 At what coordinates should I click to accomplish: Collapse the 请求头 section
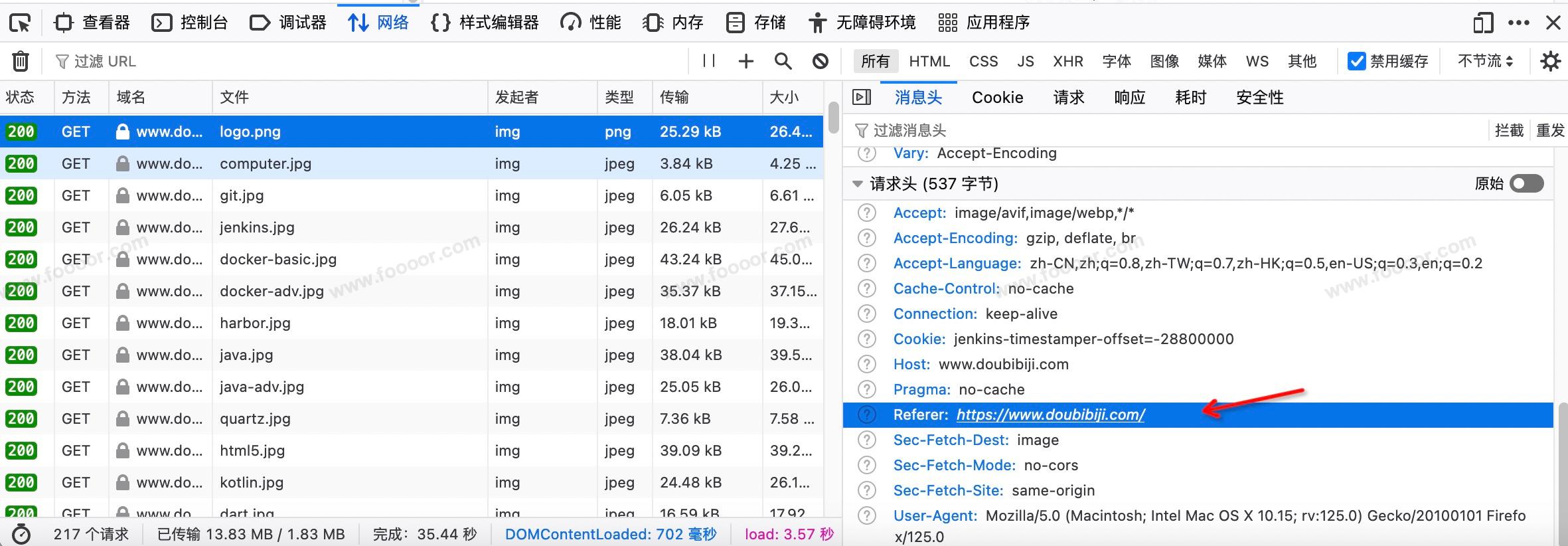tap(858, 184)
